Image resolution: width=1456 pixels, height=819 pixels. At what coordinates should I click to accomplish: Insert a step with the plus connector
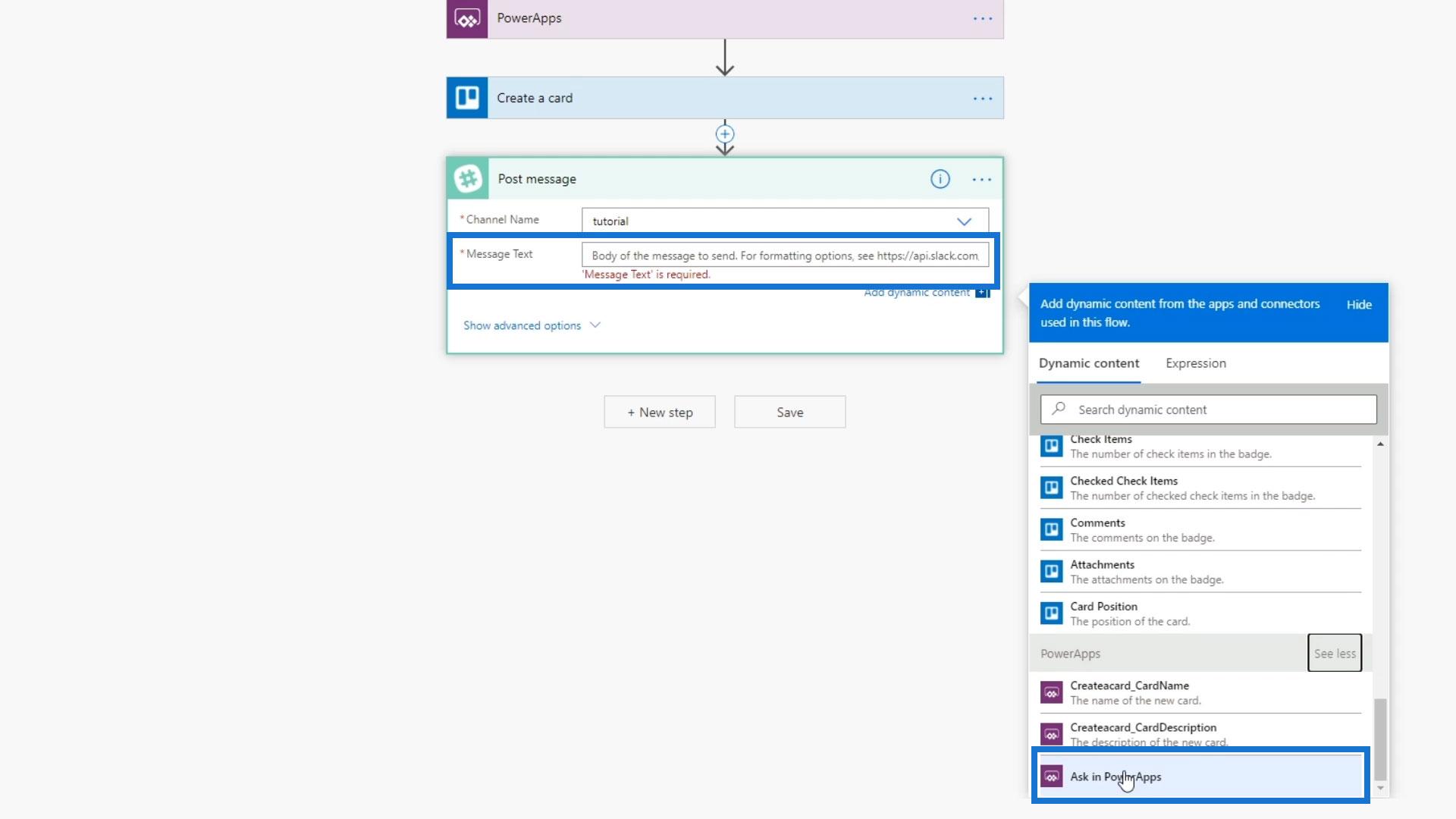(725, 134)
